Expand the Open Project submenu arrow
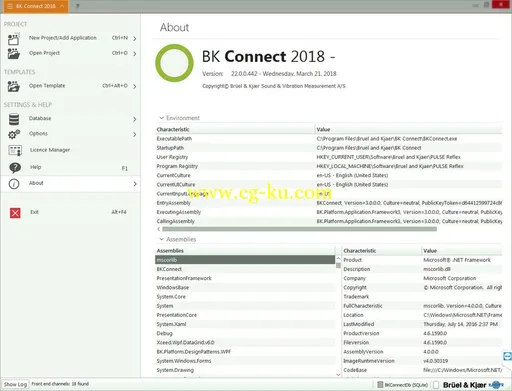512x391 pixels. point(135,54)
